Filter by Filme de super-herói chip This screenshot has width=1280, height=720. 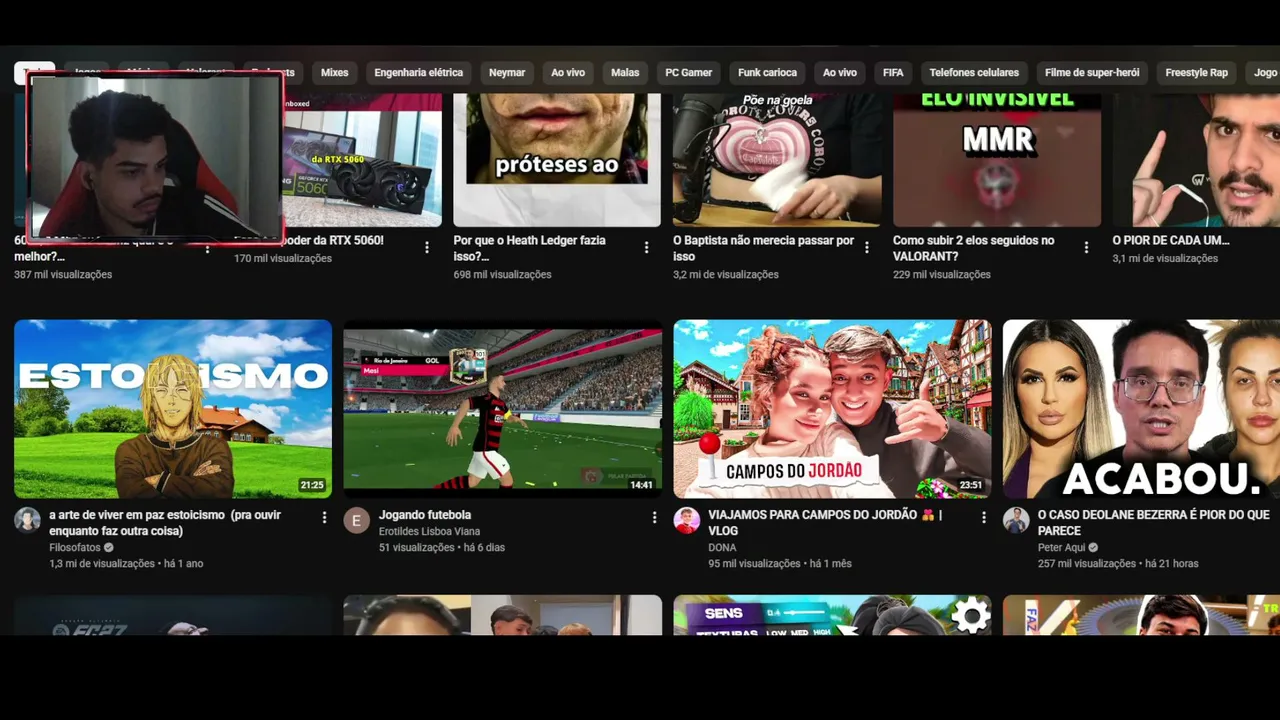tap(1092, 73)
